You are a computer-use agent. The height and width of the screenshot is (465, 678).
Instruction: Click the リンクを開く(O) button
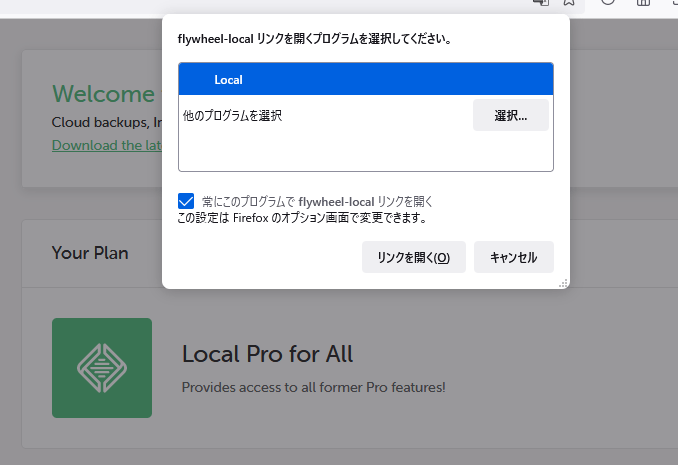pyautogui.click(x=414, y=257)
